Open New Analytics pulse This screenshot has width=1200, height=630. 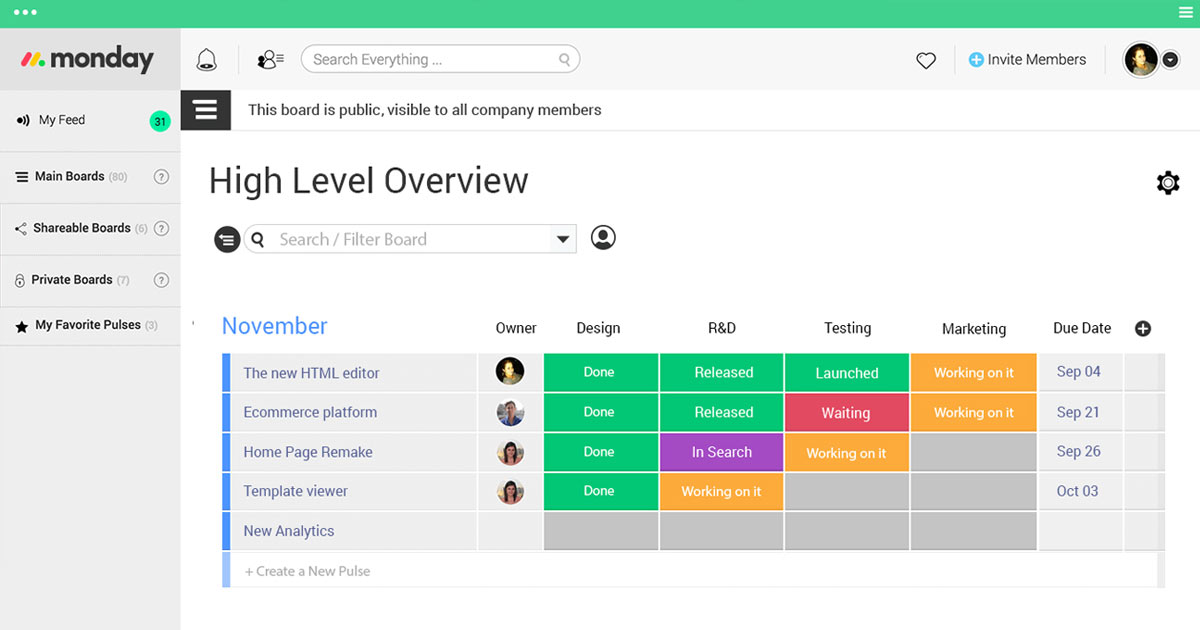[288, 531]
